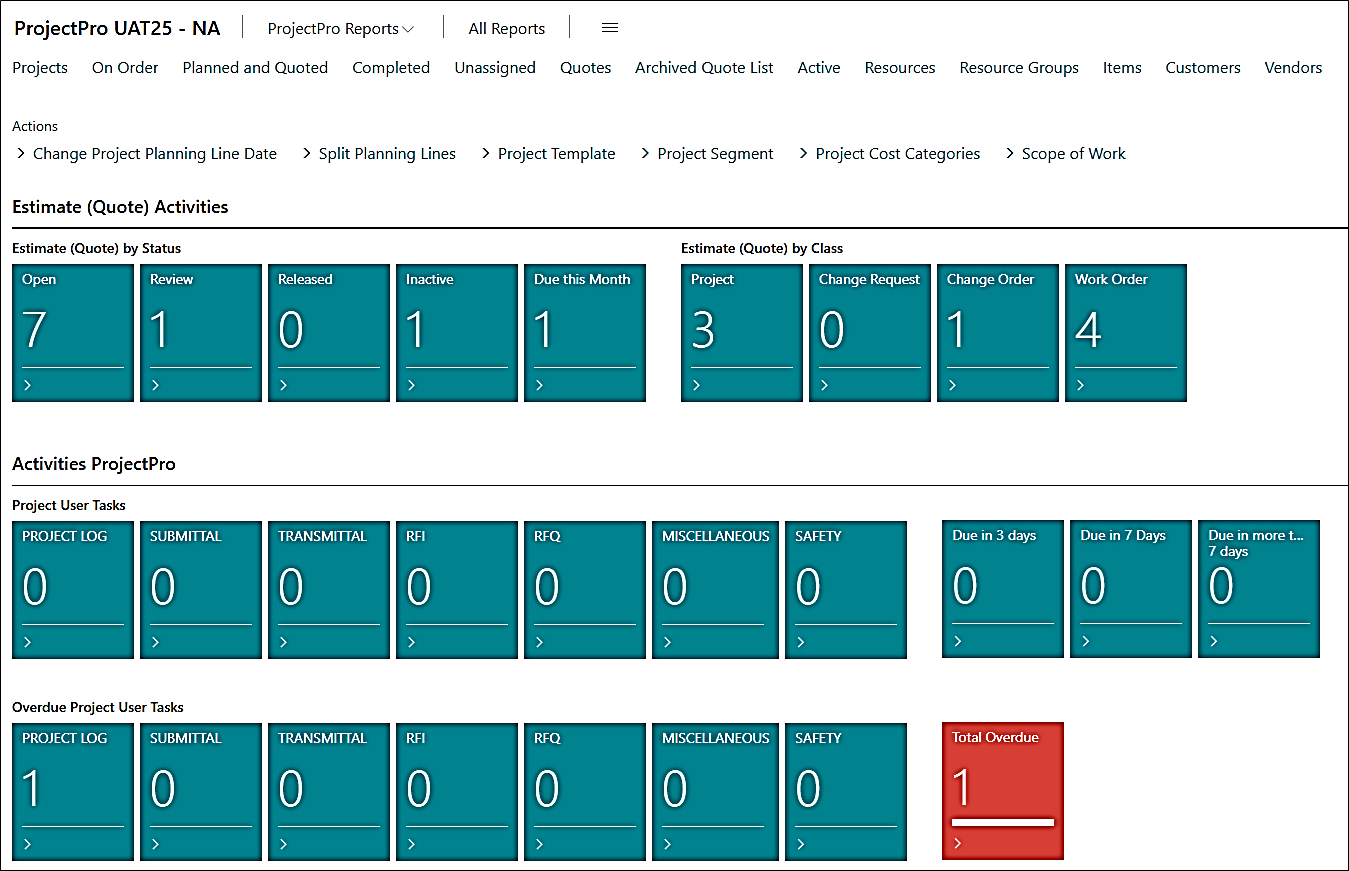This screenshot has height=871, width=1349.
Task: Open the Change Request tile
Action: tap(870, 333)
